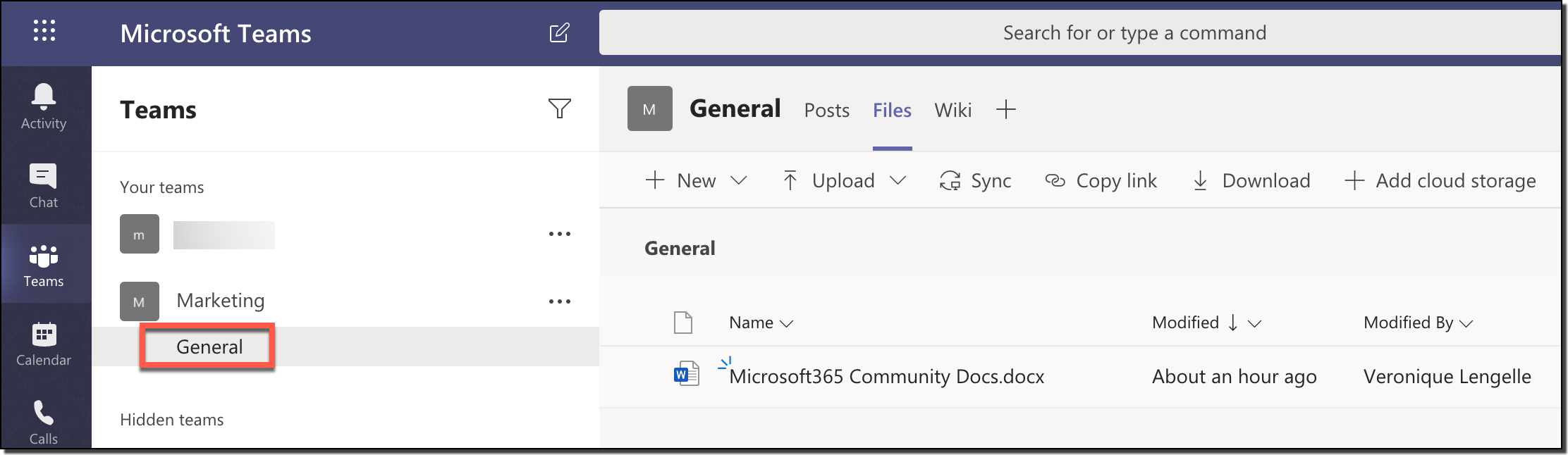Open the app launcher grid icon
This screenshot has width=1568, height=455.
(44, 32)
